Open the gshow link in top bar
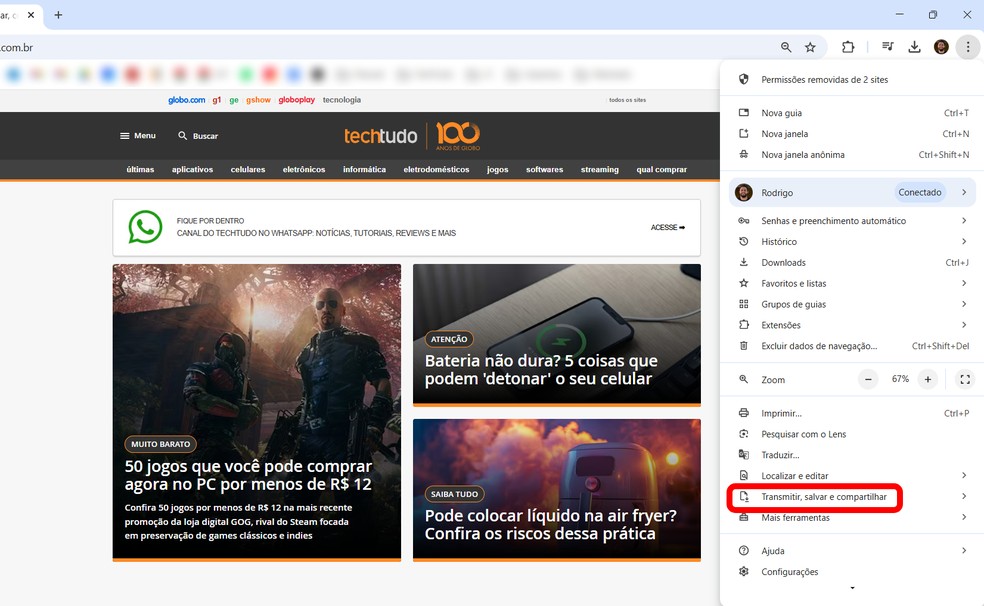The image size is (984, 606). 258,100
